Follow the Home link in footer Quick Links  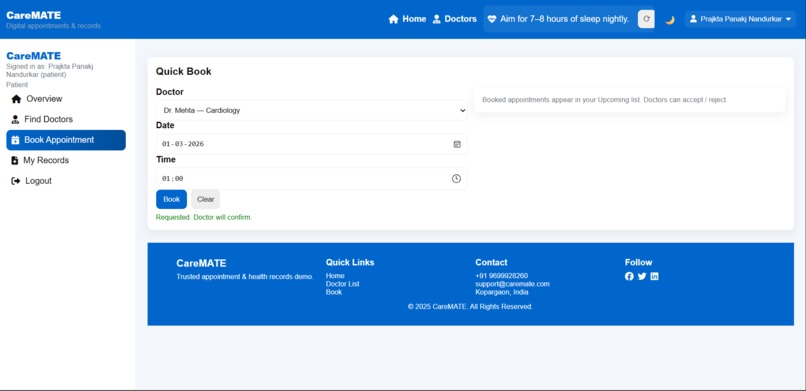click(x=335, y=276)
